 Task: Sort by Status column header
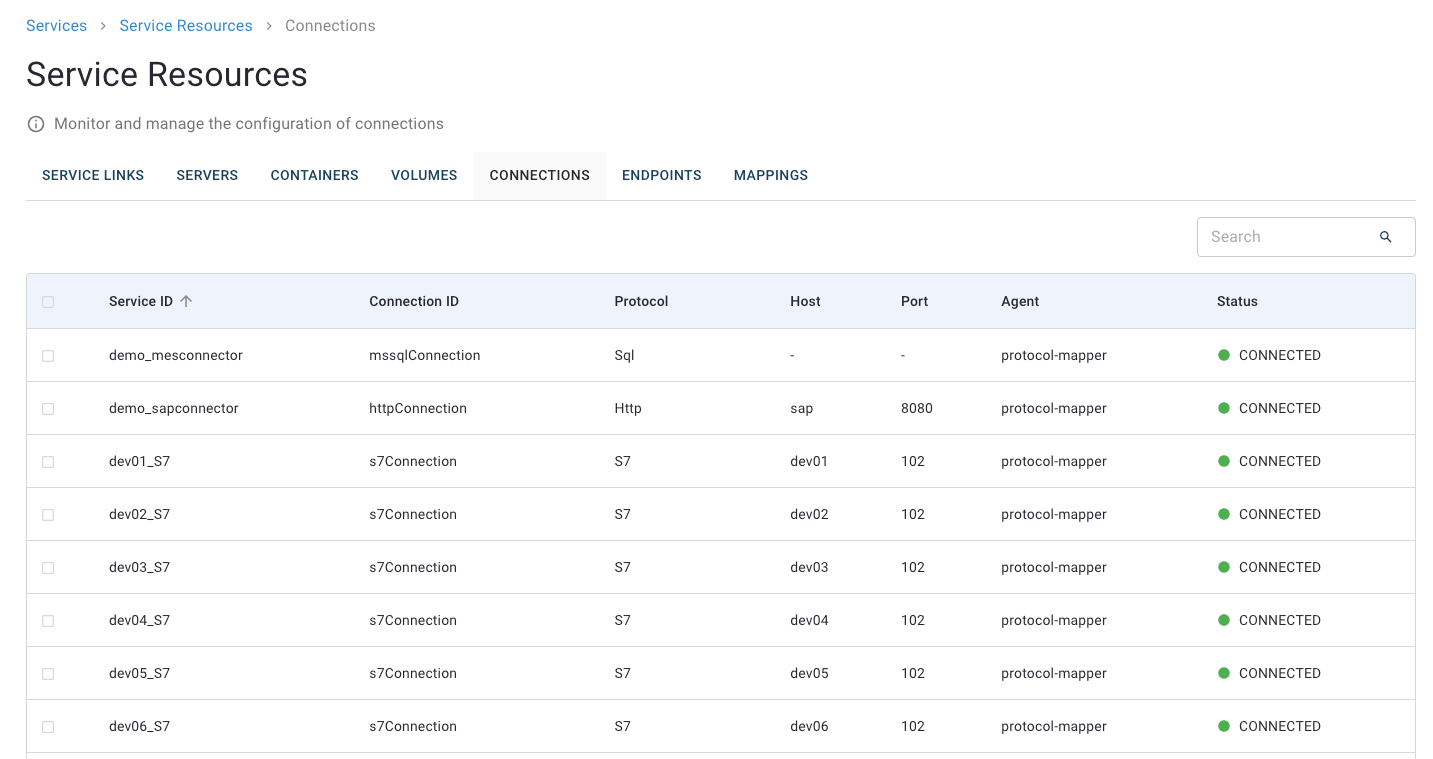[x=1237, y=301]
